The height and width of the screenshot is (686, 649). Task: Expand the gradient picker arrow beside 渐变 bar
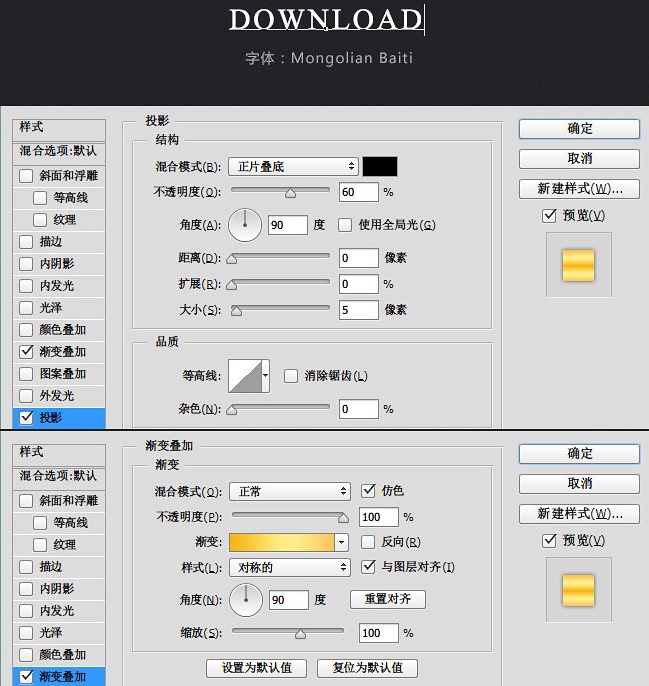341,543
